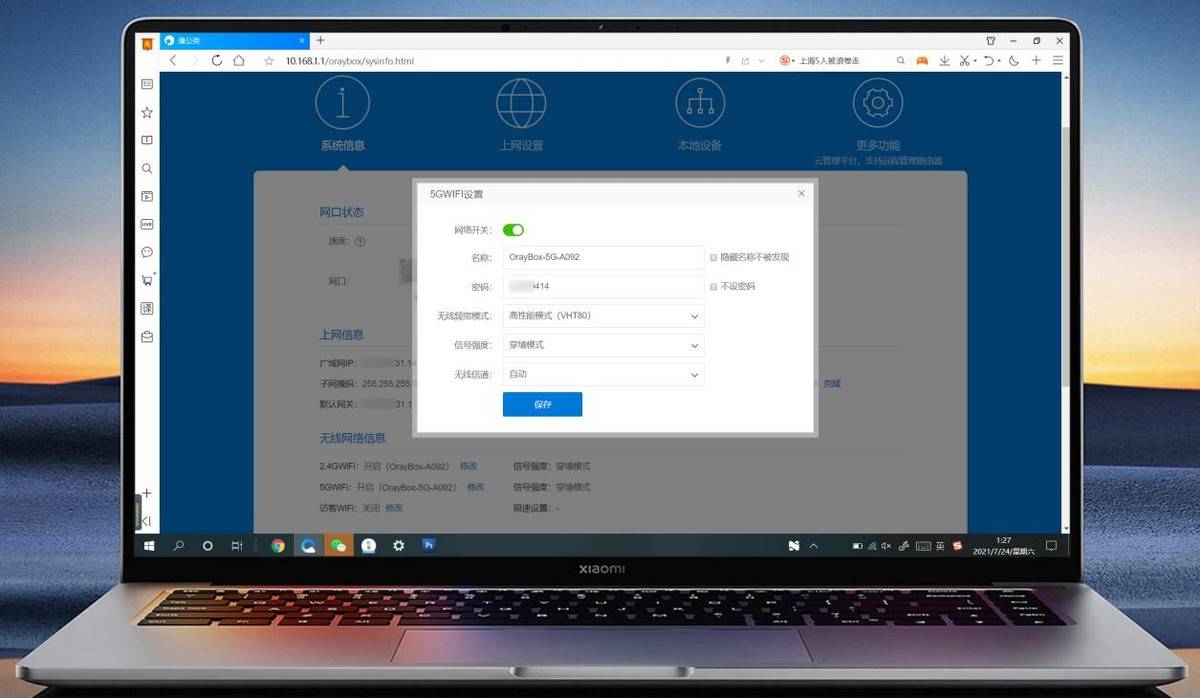The image size is (1200, 698).
Task: Turn off the 网络开关 toggle
Action: [x=513, y=230]
